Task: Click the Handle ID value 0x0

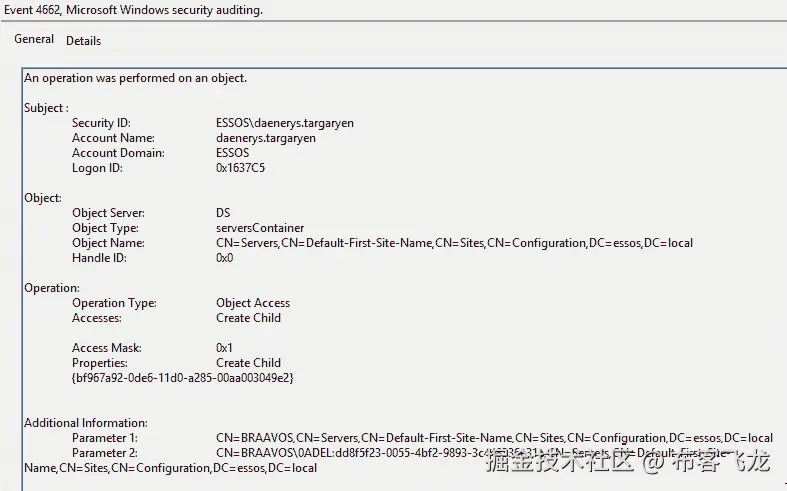Action: (x=224, y=258)
